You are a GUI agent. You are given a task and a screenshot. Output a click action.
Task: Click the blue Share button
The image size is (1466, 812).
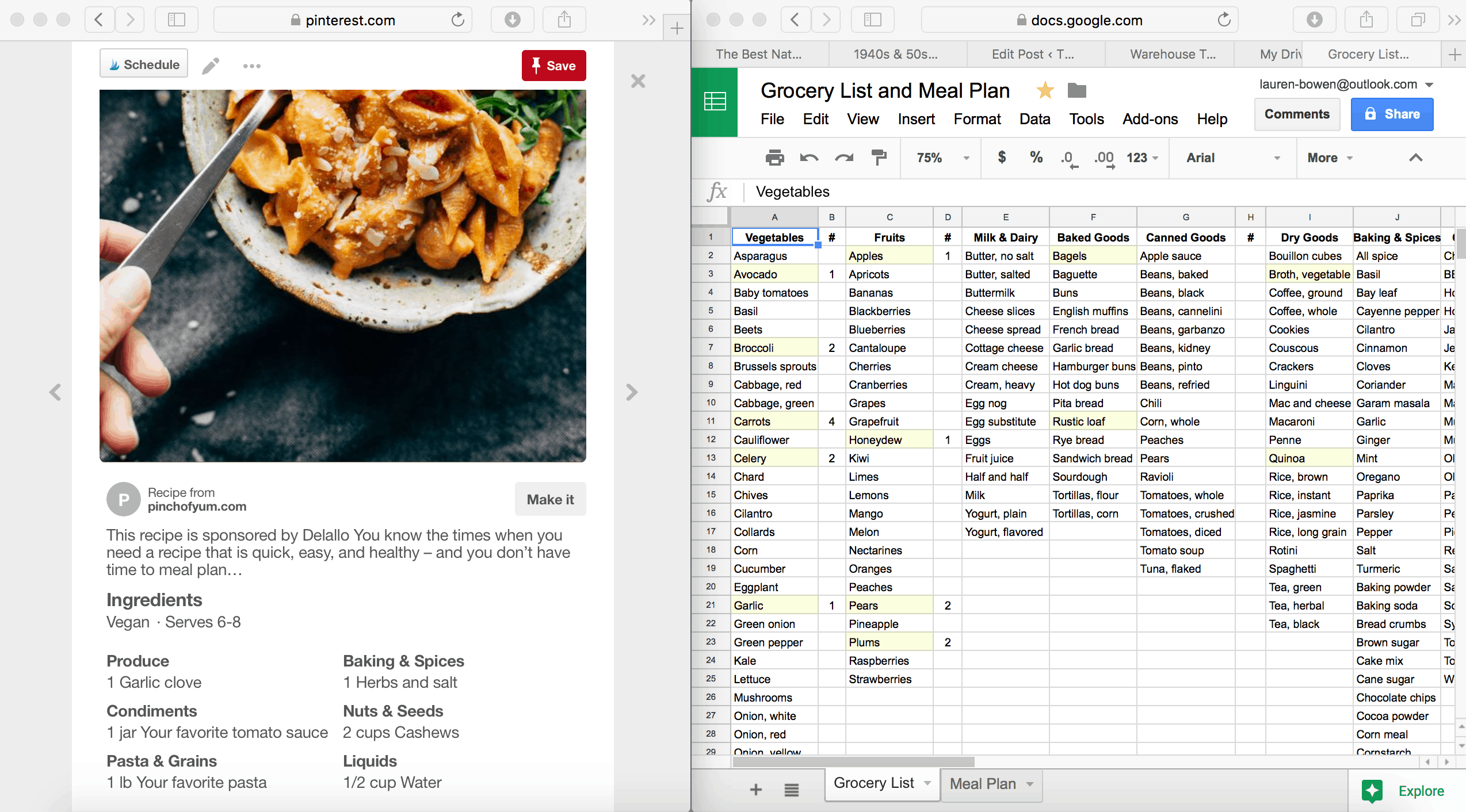point(1391,114)
